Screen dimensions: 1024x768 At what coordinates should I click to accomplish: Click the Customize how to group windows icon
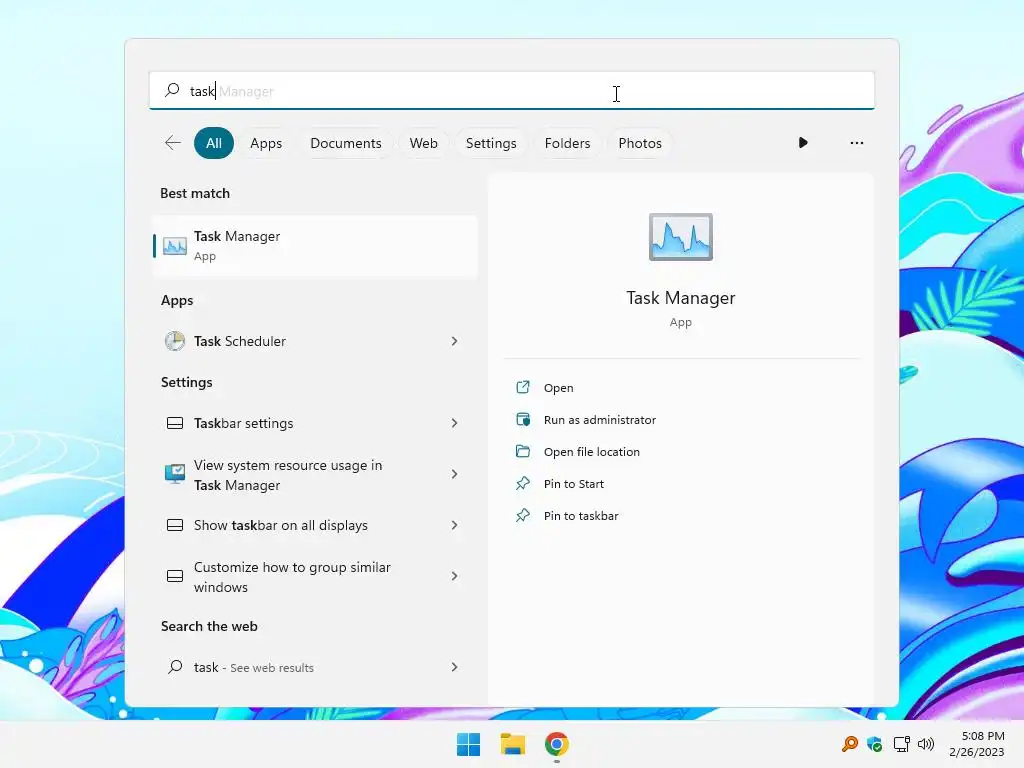click(x=175, y=576)
